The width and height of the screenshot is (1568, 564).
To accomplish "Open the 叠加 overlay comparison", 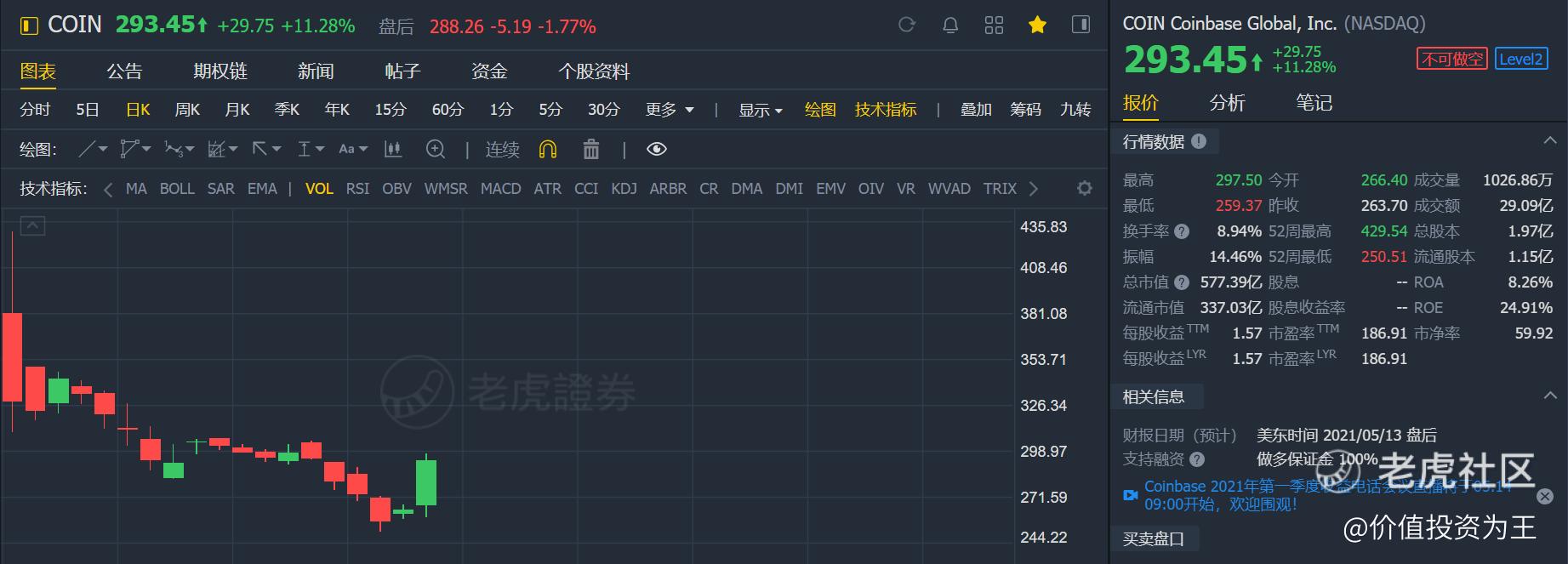I will coord(976,110).
